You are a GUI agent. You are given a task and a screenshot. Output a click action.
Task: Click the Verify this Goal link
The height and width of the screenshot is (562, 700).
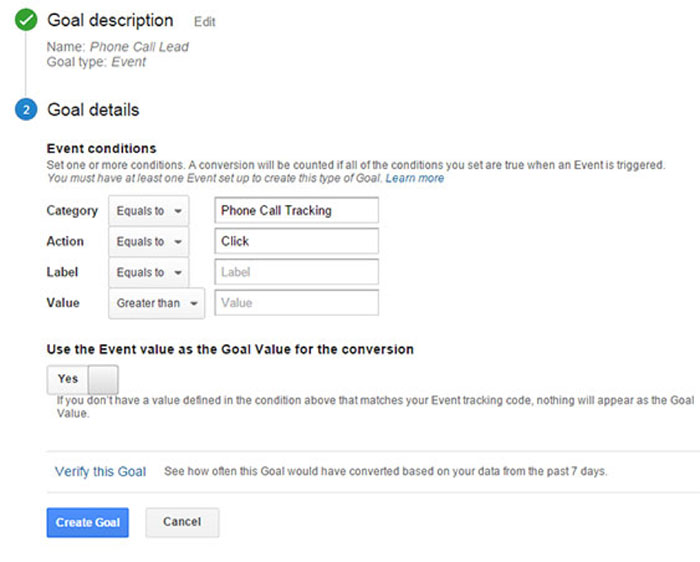tap(100, 471)
